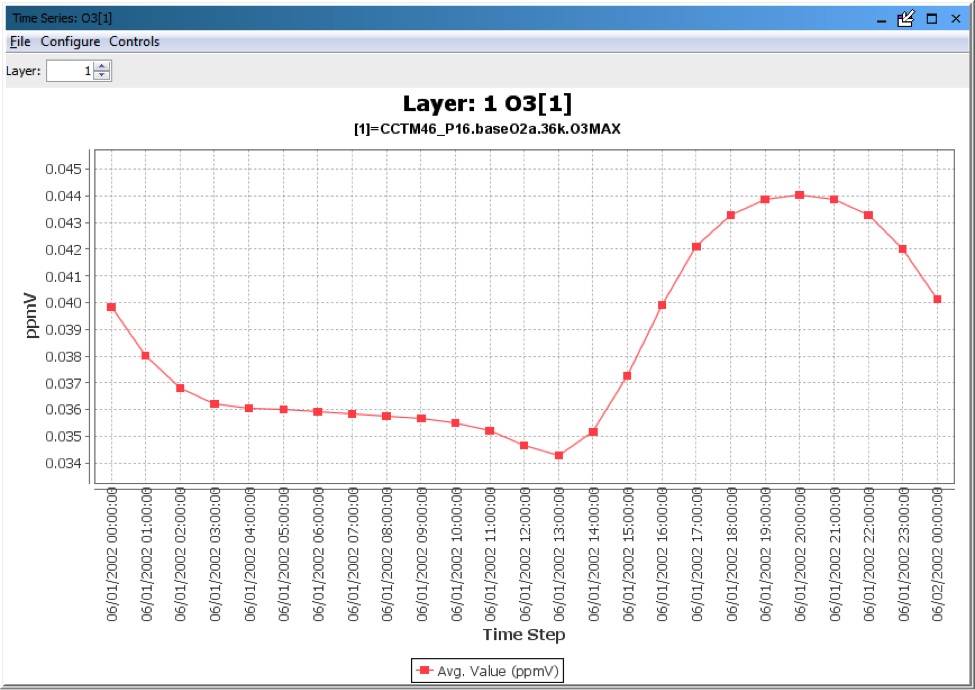This screenshot has width=975, height=690.
Task: Click the "Layer:" label
Action: click(23, 71)
